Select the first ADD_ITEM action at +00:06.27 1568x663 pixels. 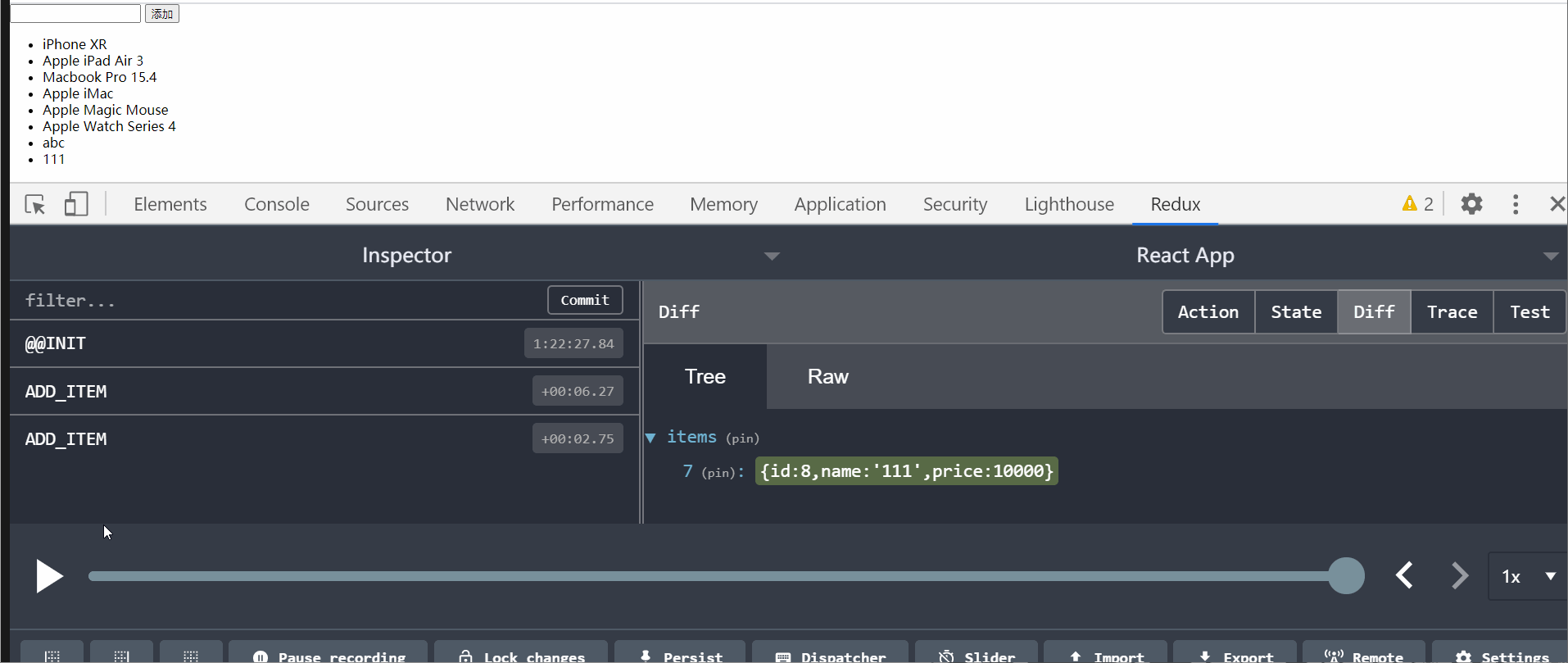click(x=324, y=391)
